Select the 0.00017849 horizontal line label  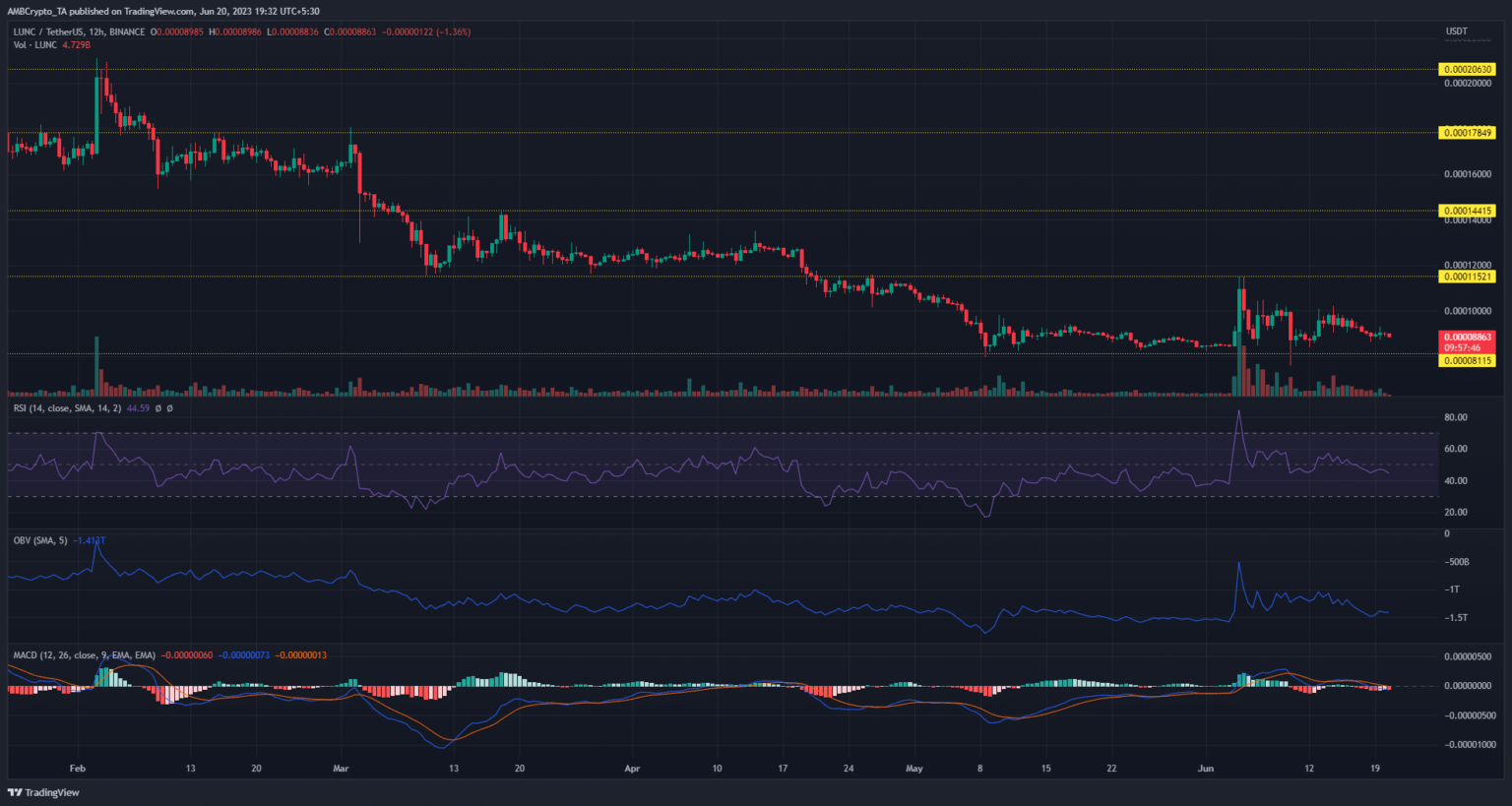(x=1467, y=133)
